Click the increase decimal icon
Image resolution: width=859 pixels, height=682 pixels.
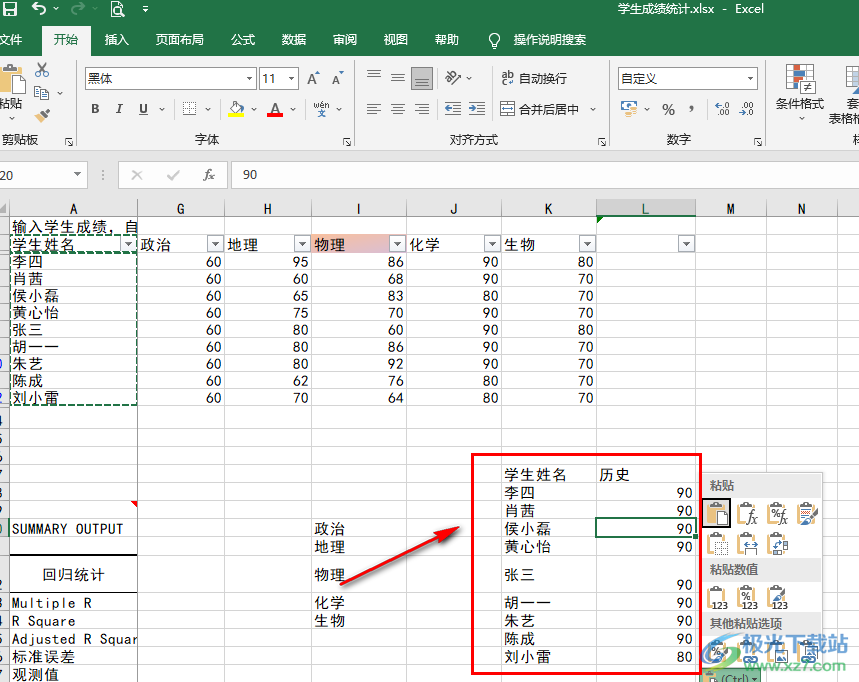tap(723, 109)
